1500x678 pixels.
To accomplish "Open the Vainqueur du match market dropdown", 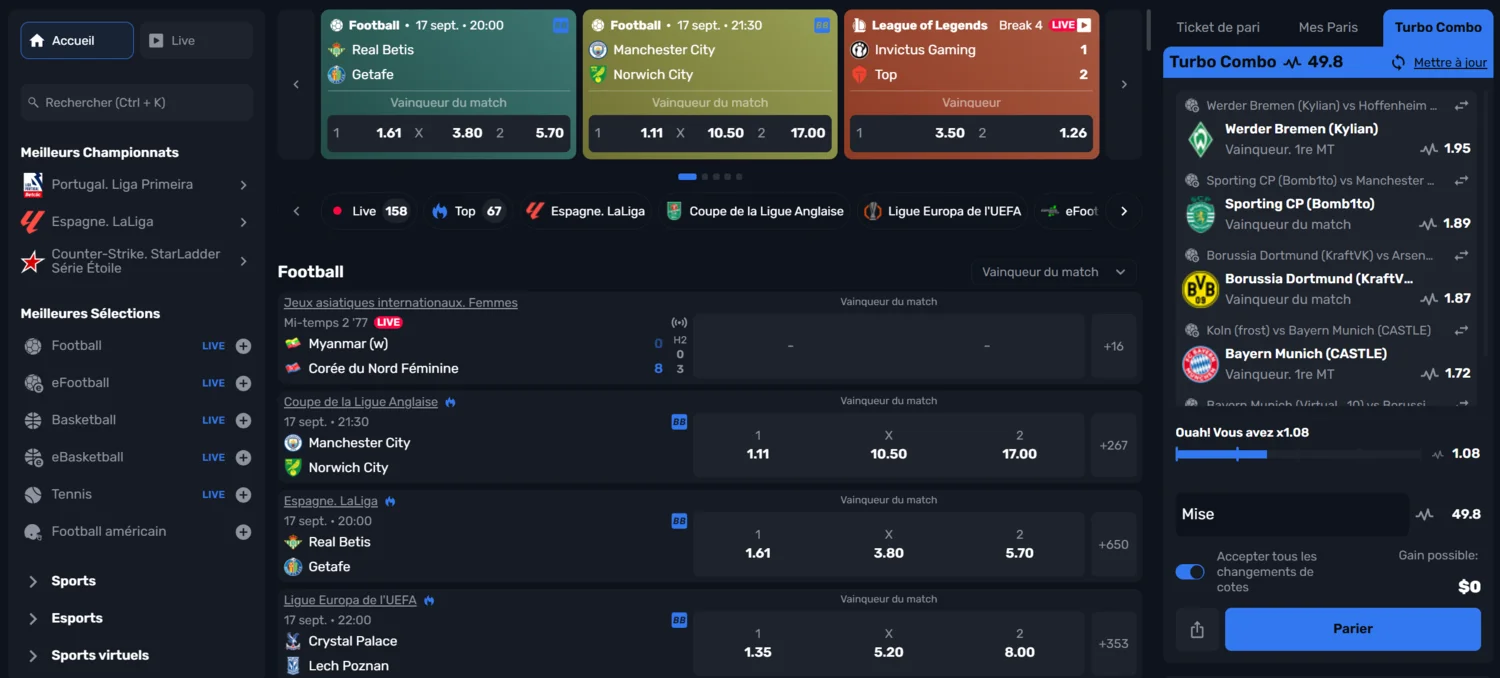I will click(x=1054, y=272).
